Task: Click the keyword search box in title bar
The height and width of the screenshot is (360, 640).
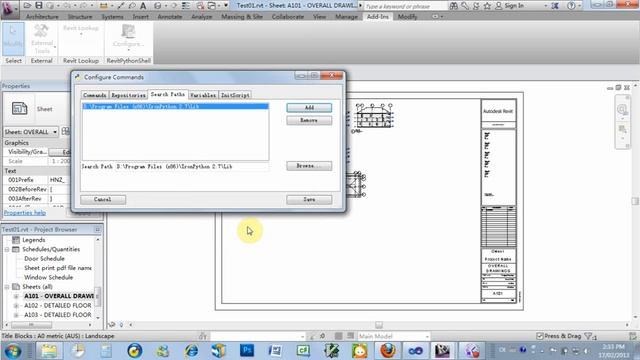Action: pyautogui.click(x=405, y=6)
